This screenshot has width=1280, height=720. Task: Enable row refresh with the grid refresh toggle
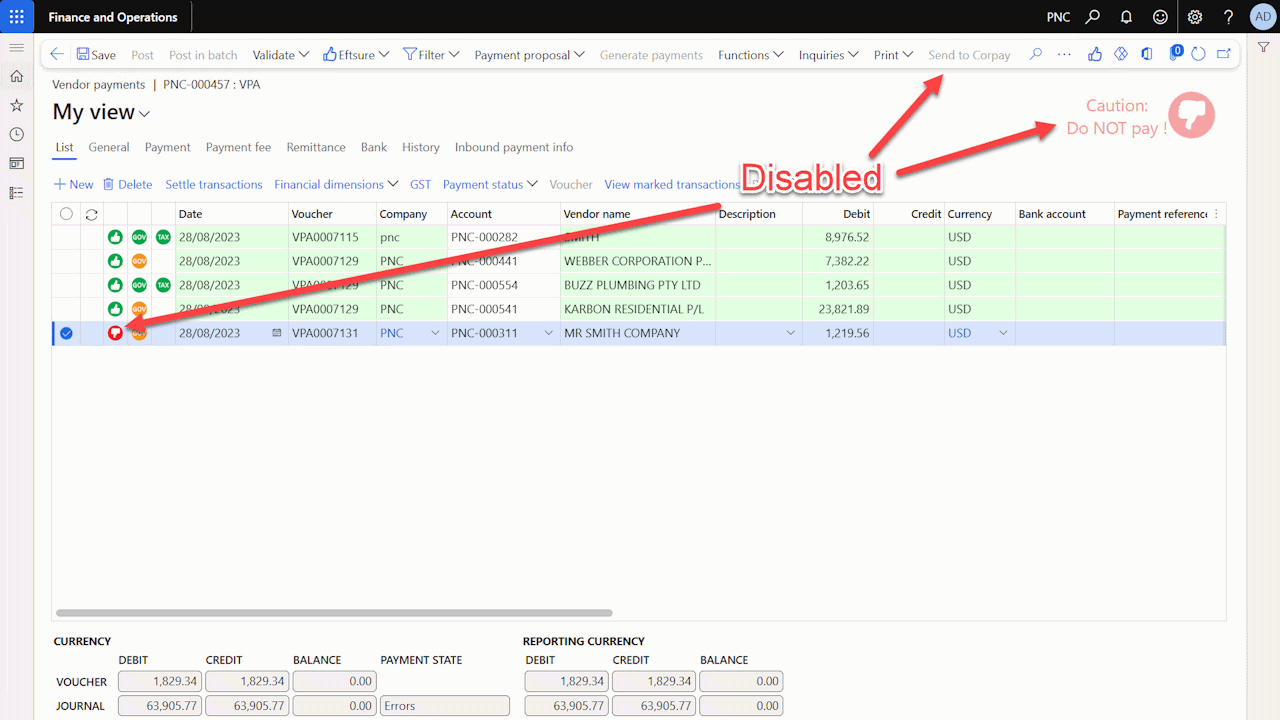click(x=92, y=213)
